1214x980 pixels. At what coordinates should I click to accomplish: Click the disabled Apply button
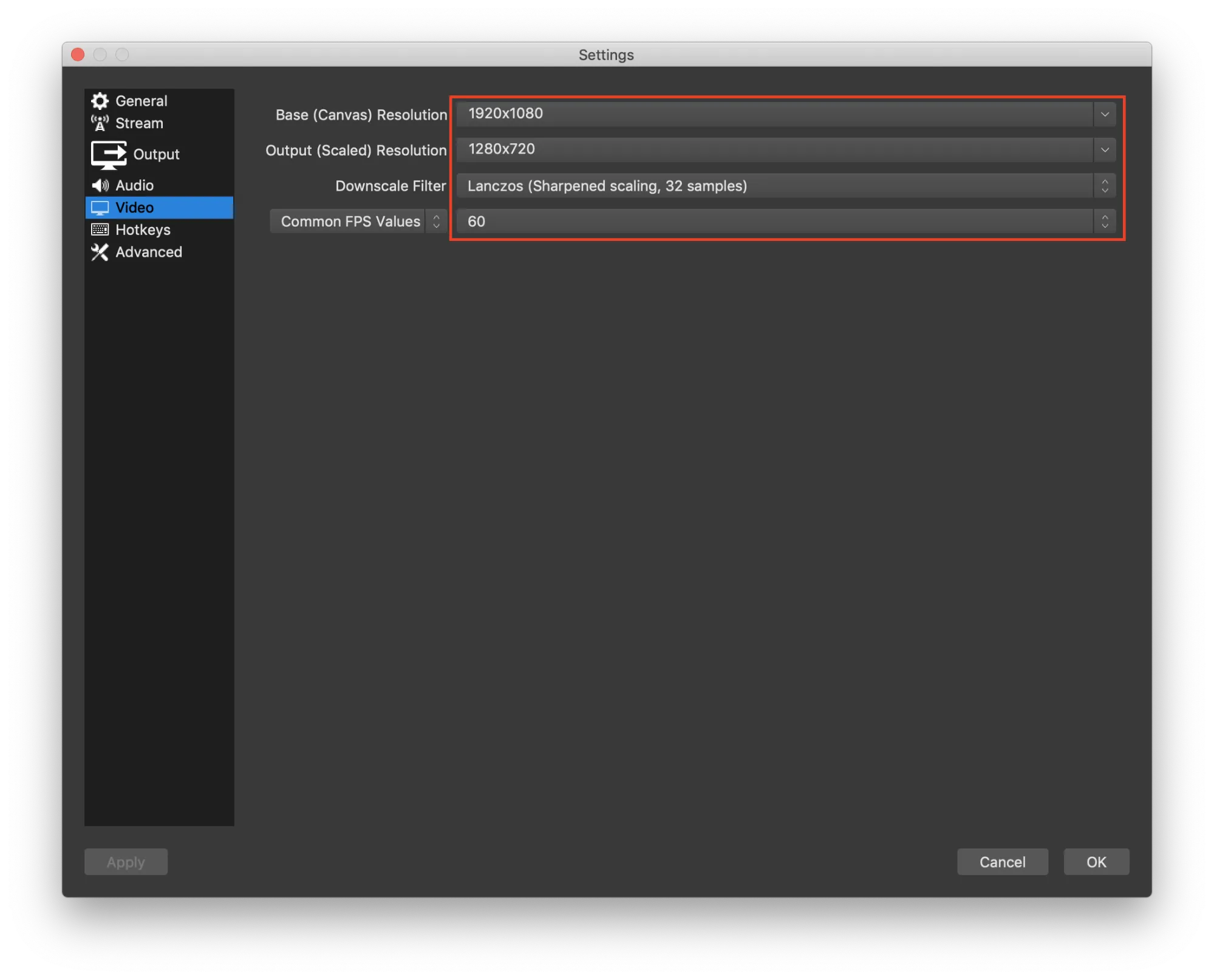(x=125, y=862)
